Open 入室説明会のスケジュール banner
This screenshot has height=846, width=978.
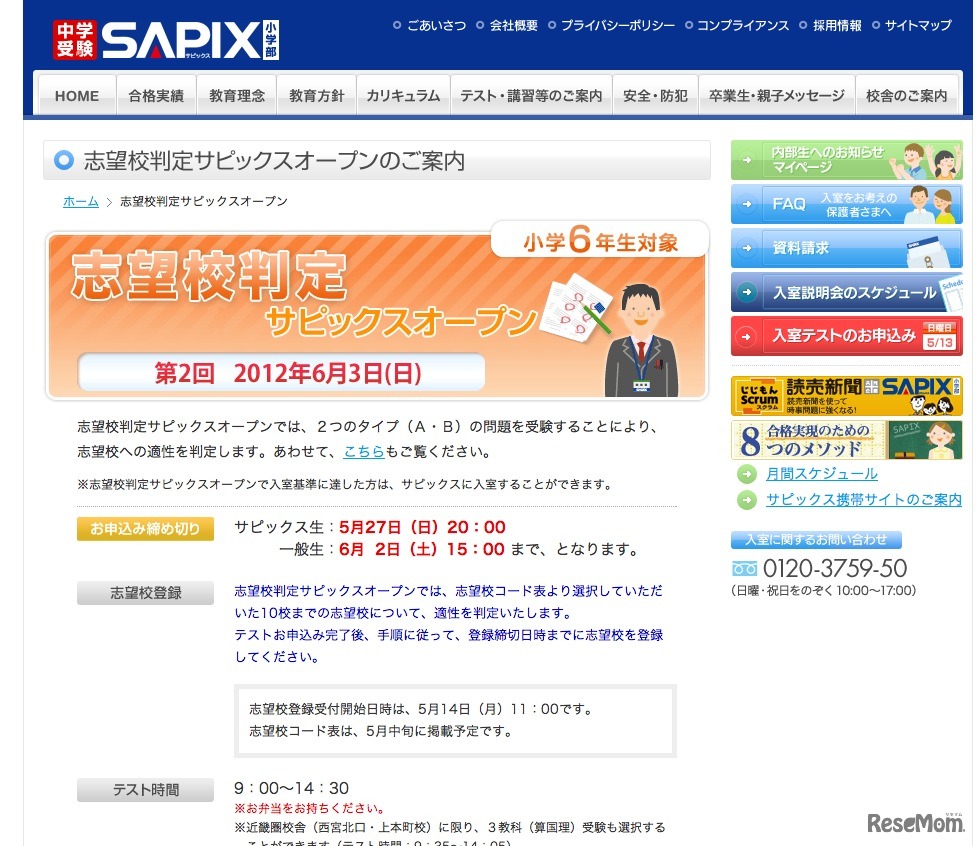[846, 292]
